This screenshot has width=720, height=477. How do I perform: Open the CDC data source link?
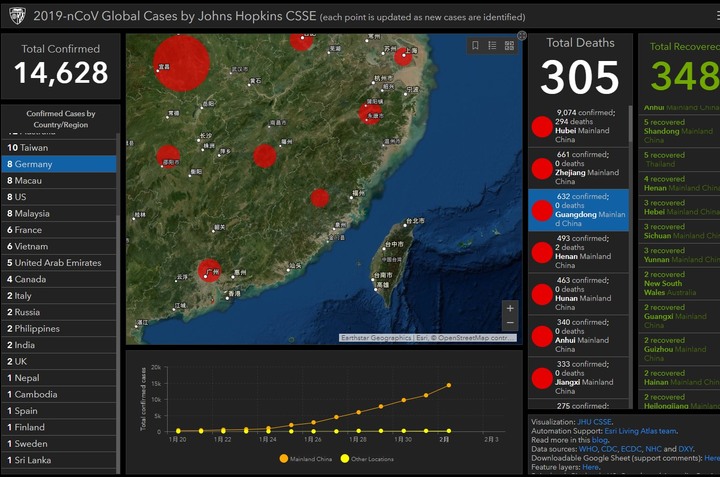coord(609,449)
